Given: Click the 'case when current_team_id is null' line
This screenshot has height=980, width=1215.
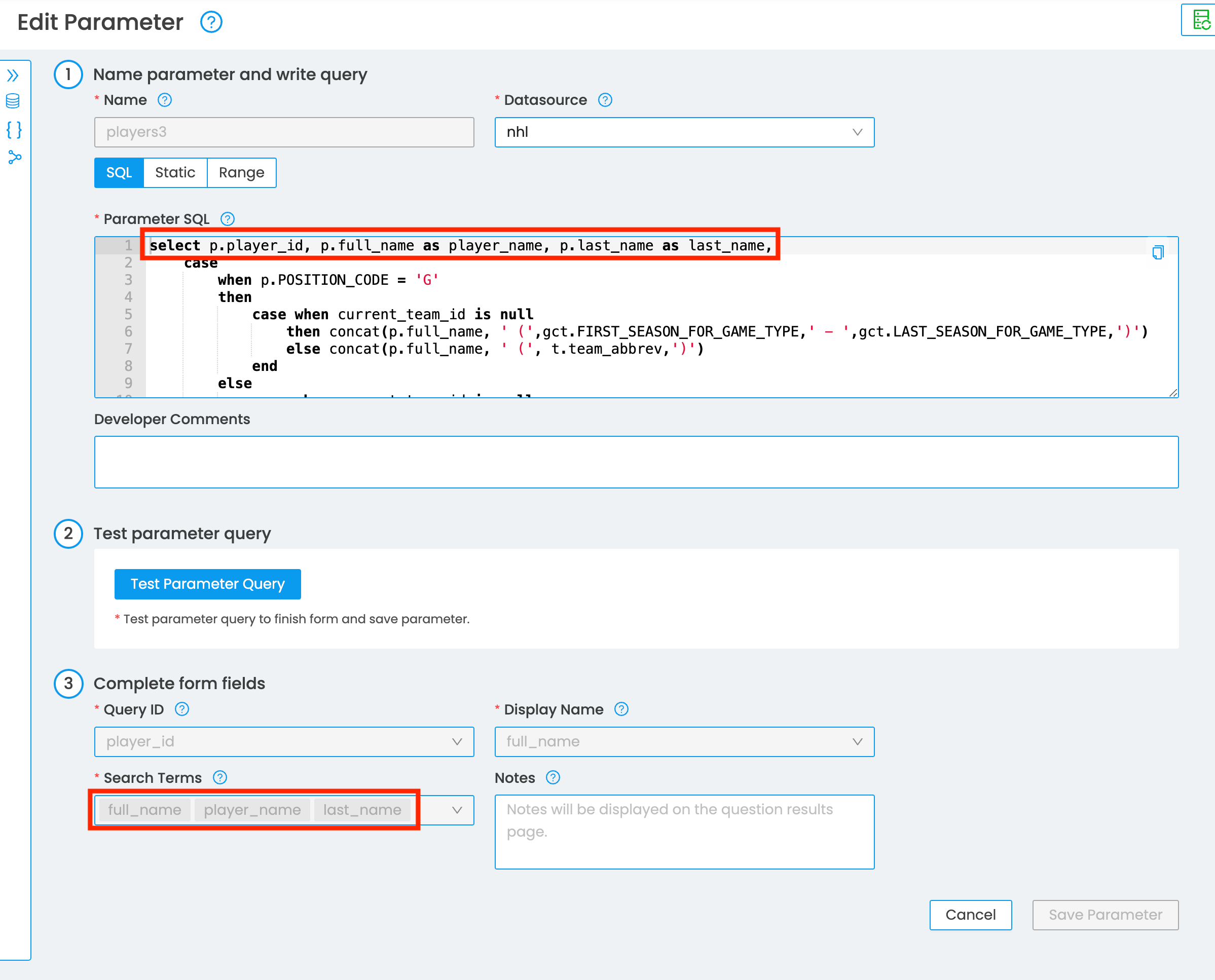Looking at the screenshot, I should [x=392, y=315].
